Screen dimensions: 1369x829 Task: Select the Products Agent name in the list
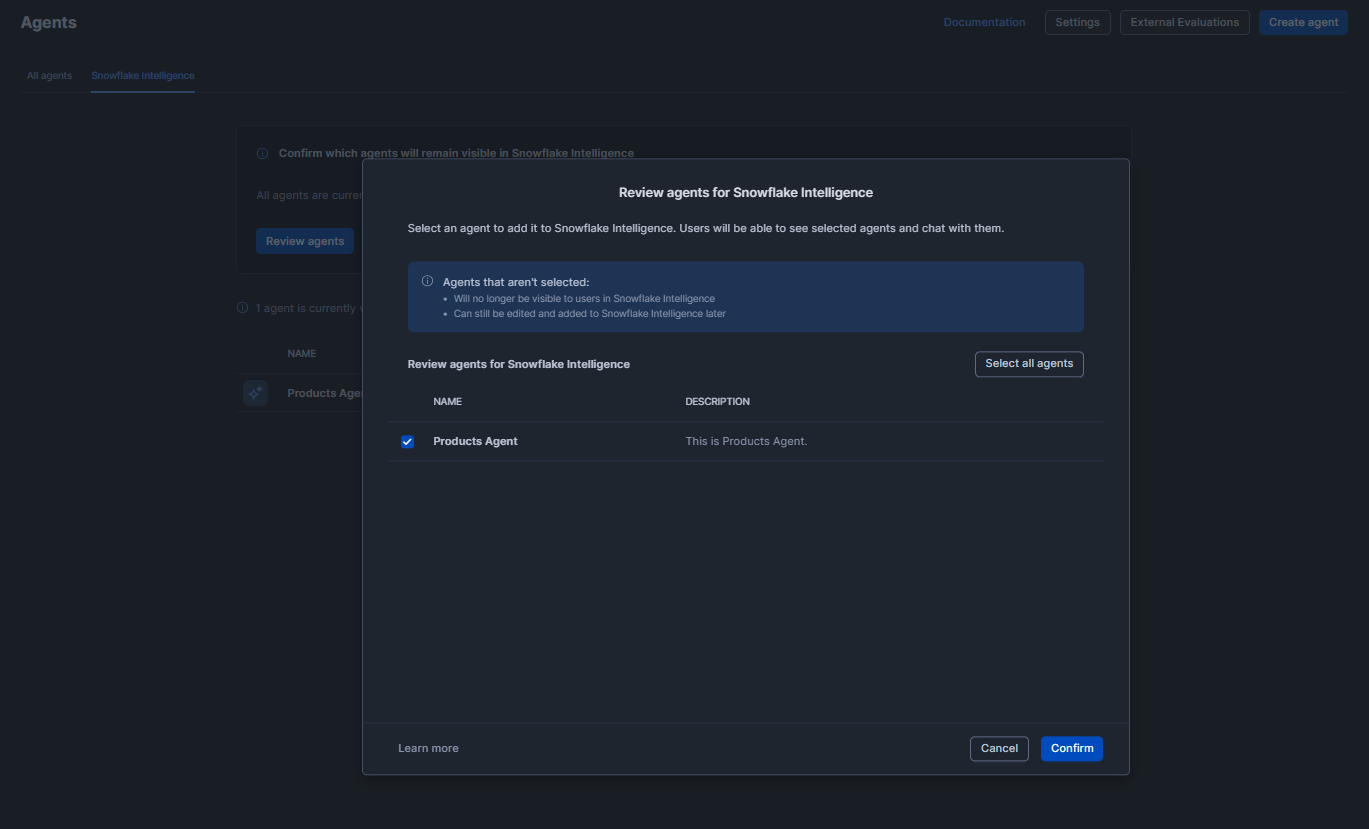(475, 440)
